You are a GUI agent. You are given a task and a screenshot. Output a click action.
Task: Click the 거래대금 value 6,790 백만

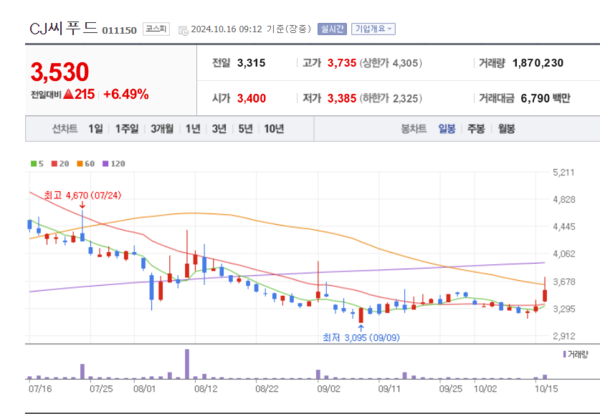[x=545, y=98]
